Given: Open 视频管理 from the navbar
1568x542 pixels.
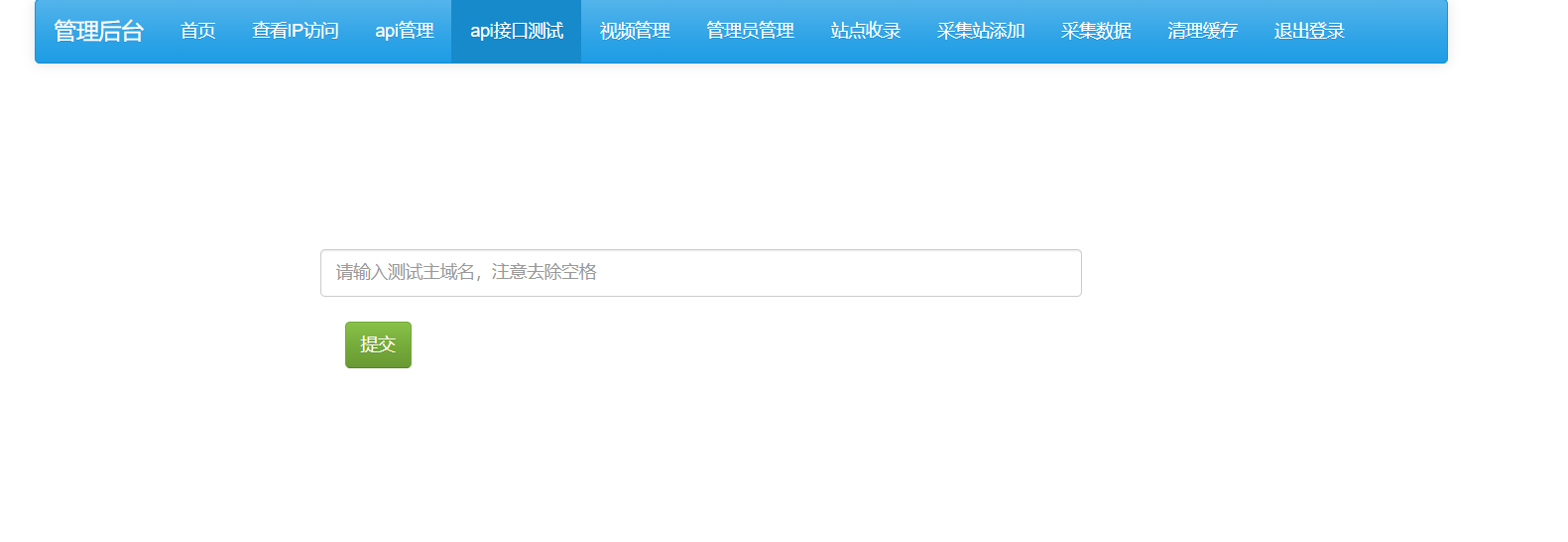Looking at the screenshot, I should tap(635, 32).
